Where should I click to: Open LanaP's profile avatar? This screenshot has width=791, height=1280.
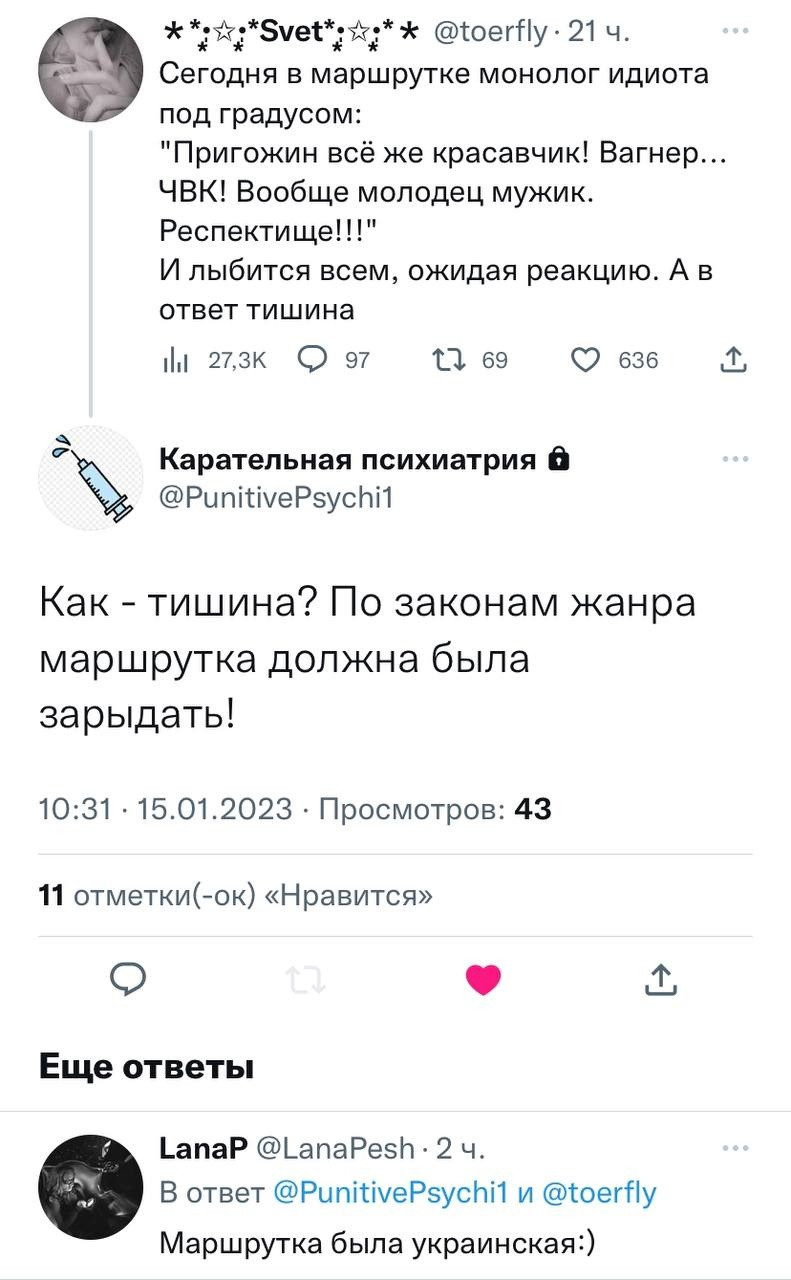click(x=91, y=1187)
